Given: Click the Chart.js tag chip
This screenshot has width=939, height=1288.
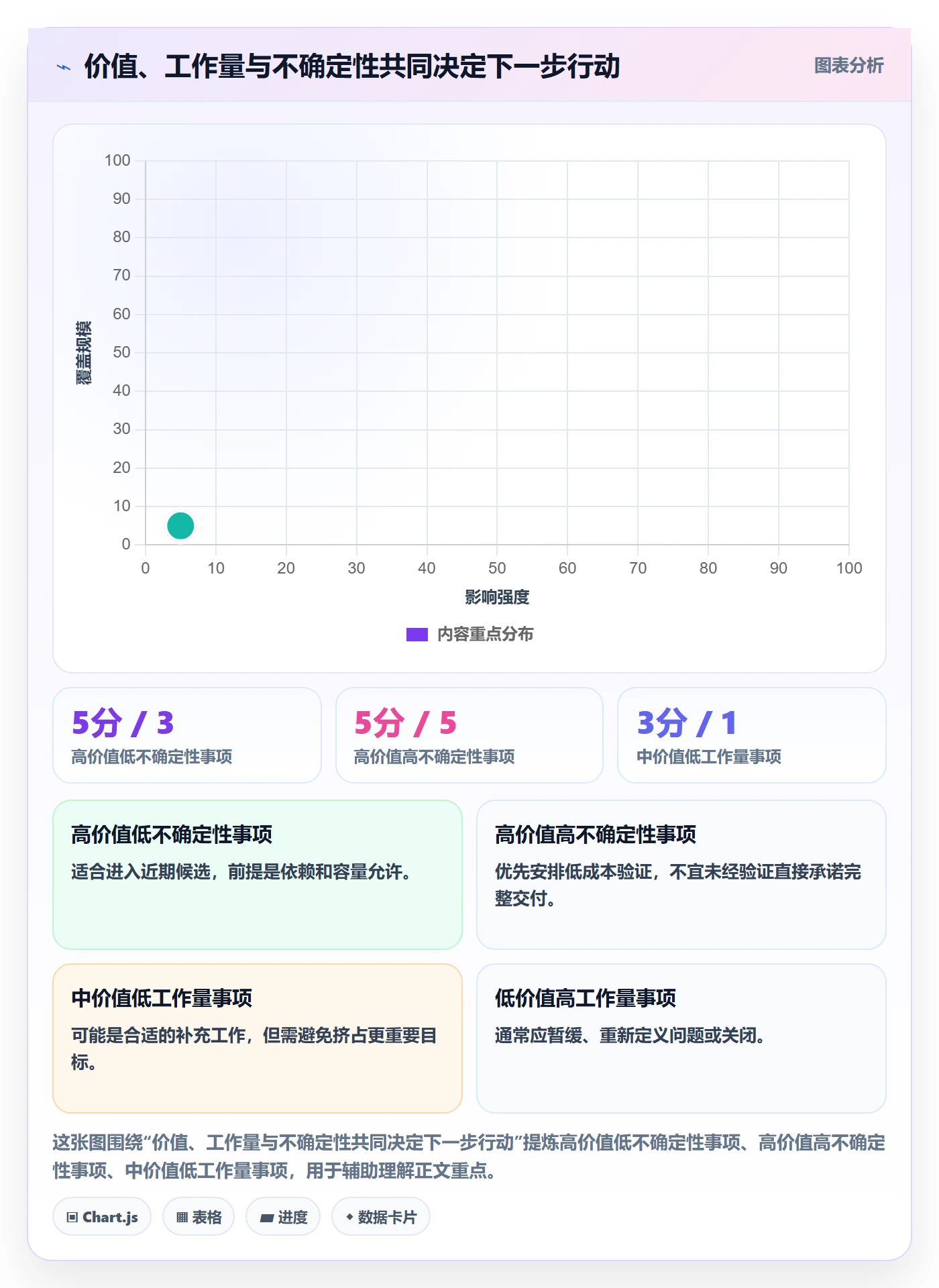Looking at the screenshot, I should pos(102,1216).
